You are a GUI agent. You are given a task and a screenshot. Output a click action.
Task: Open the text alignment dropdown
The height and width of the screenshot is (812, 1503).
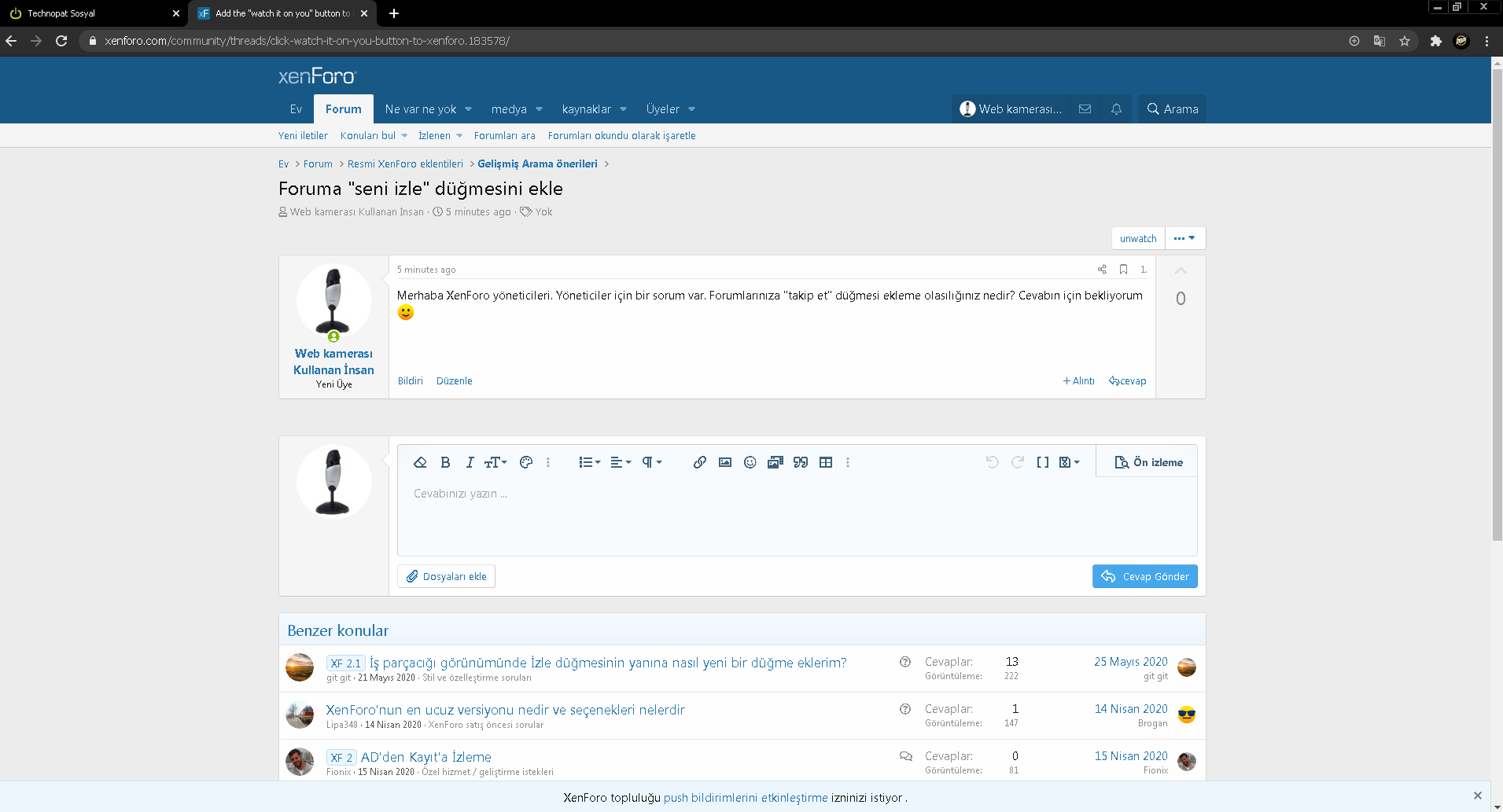click(x=621, y=462)
